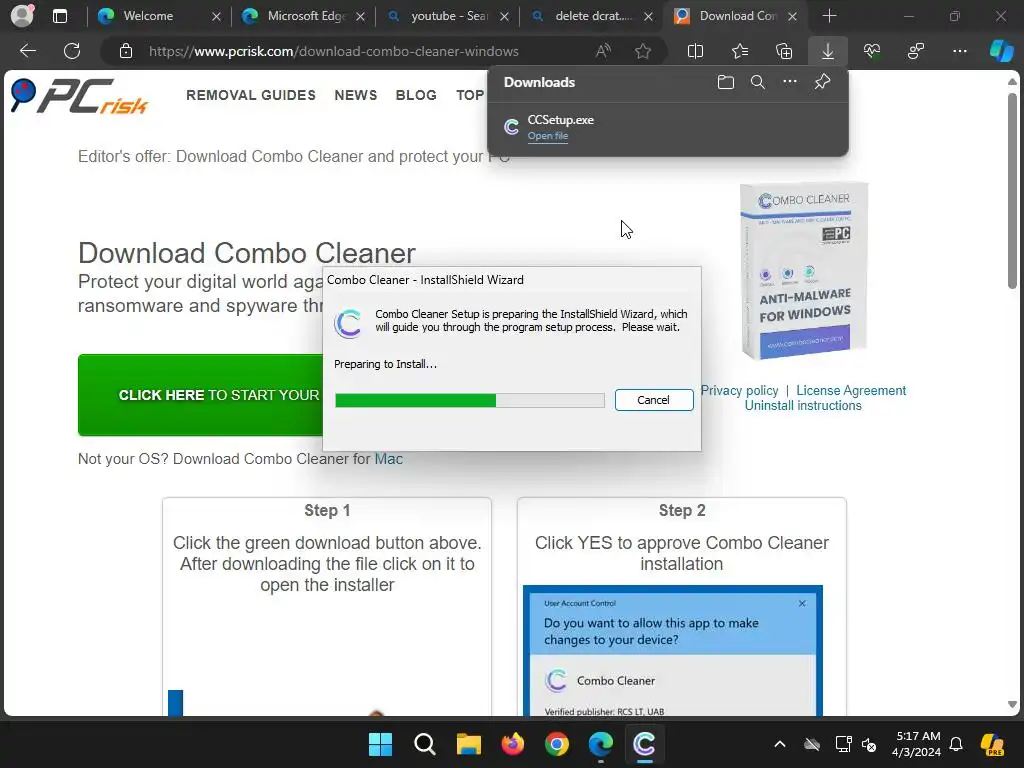Open the License Agreement link
The height and width of the screenshot is (768, 1024).
pos(851,391)
